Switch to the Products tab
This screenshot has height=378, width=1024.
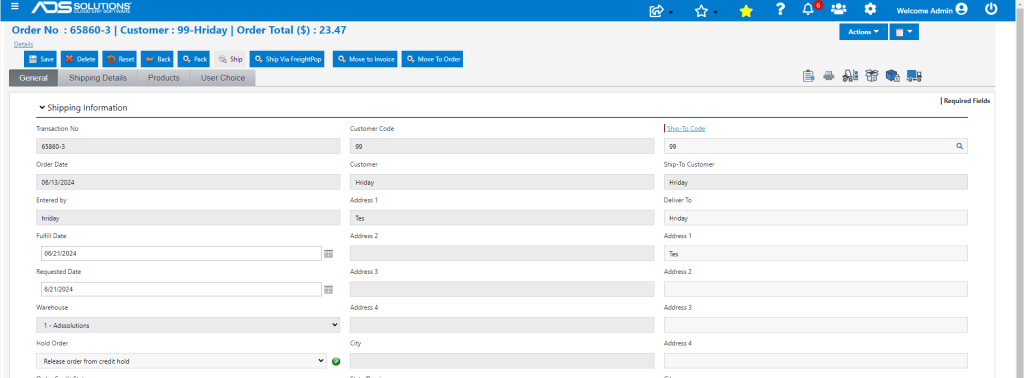coord(164,78)
